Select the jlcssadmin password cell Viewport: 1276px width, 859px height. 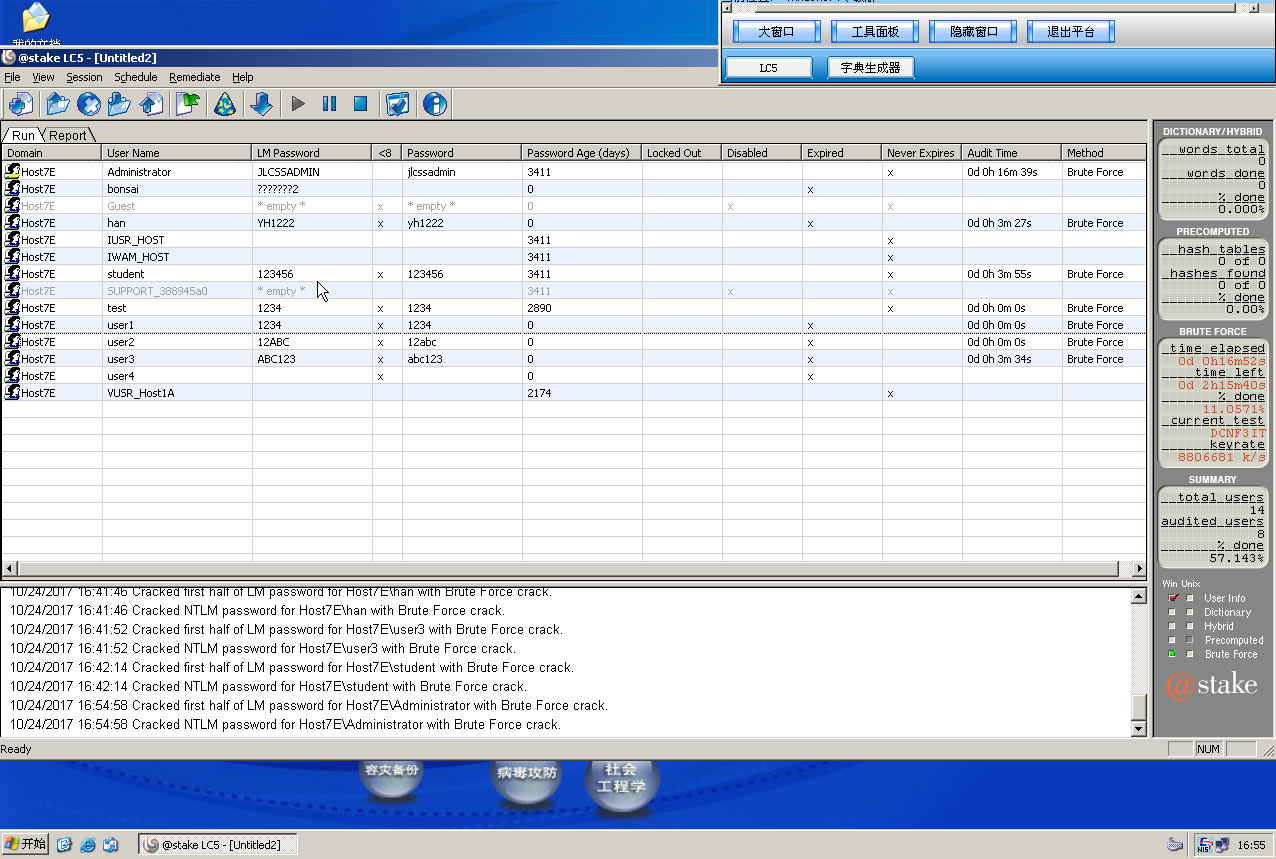pos(461,172)
